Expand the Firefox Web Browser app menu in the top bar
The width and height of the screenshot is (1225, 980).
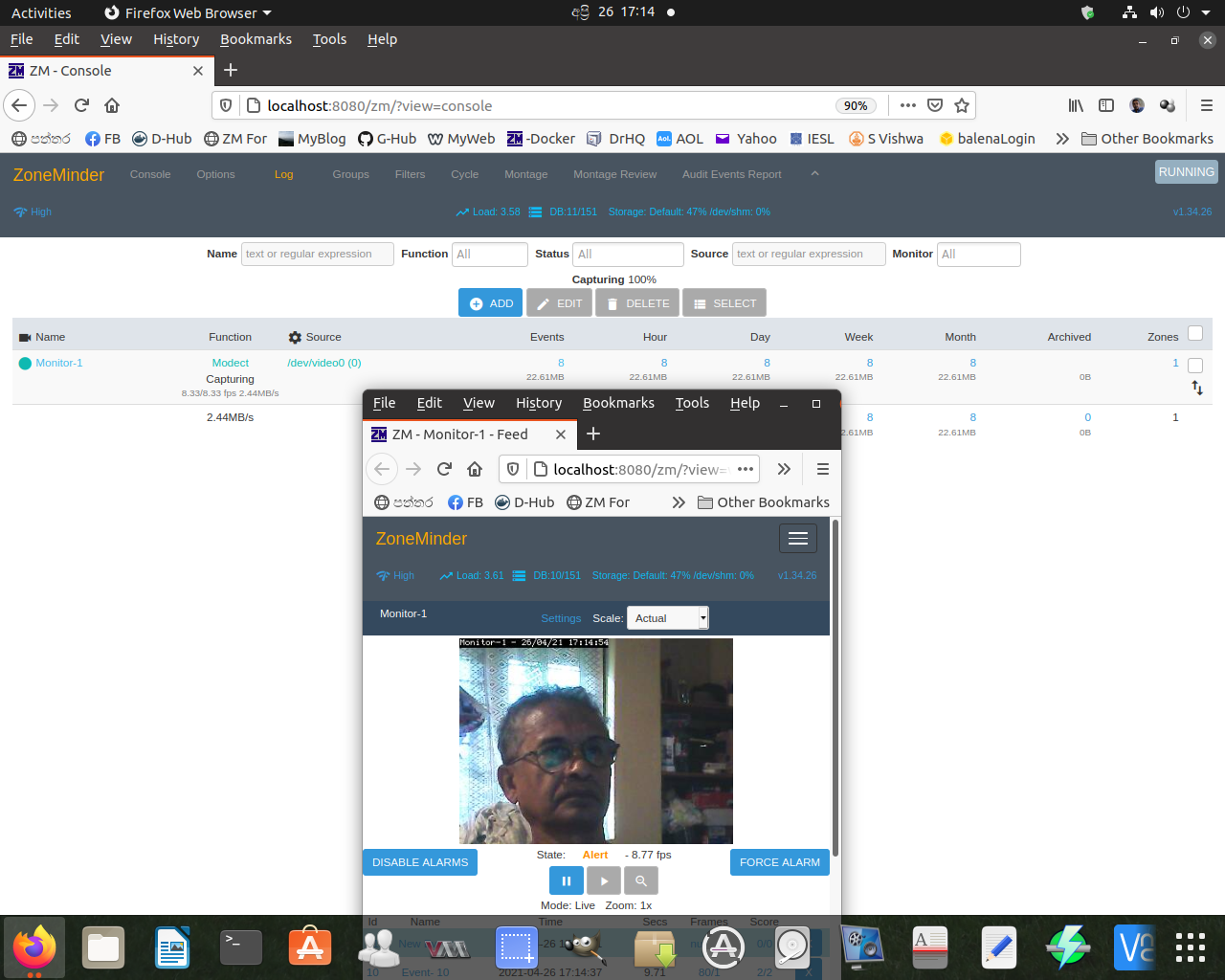(188, 12)
